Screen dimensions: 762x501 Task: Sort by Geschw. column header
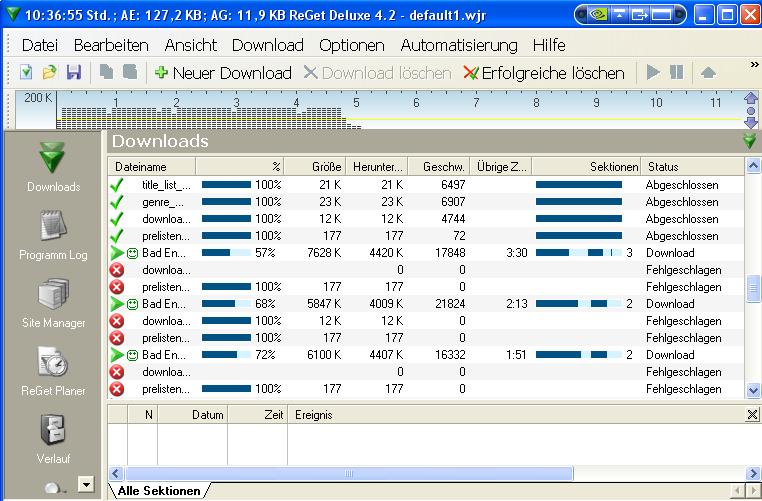point(439,167)
